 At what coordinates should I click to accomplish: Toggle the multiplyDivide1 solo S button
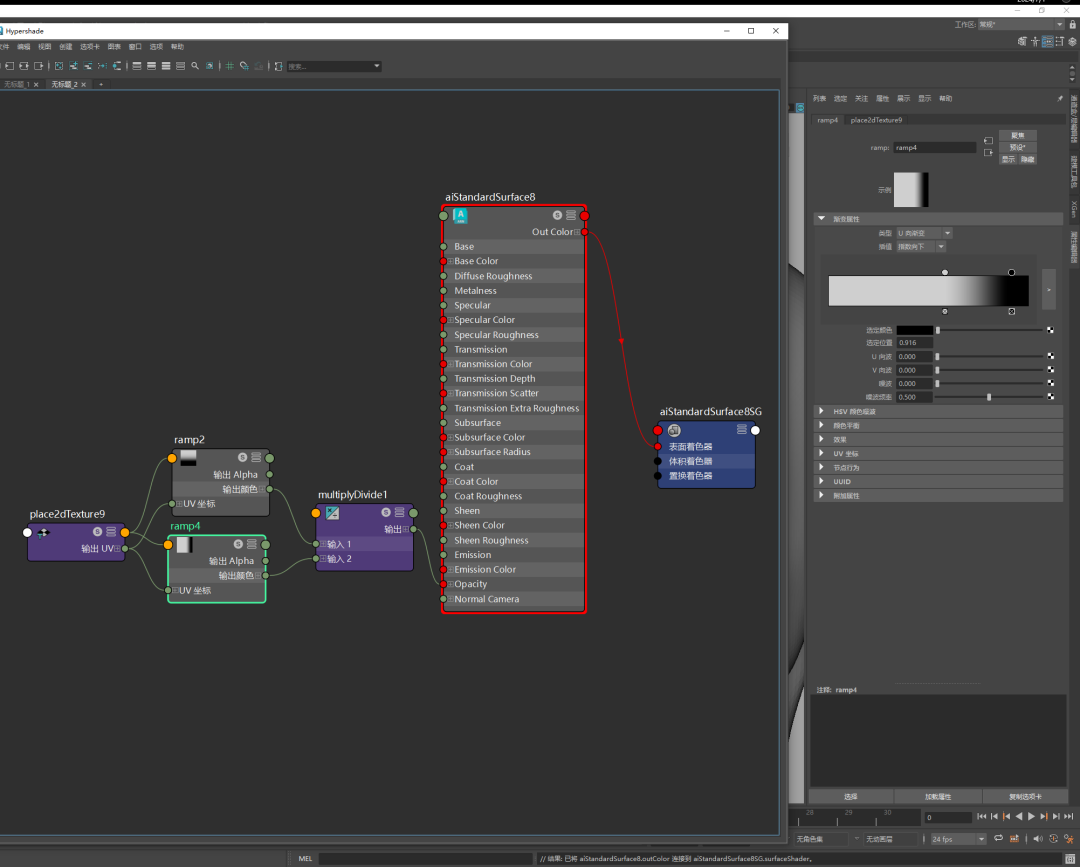(x=386, y=512)
